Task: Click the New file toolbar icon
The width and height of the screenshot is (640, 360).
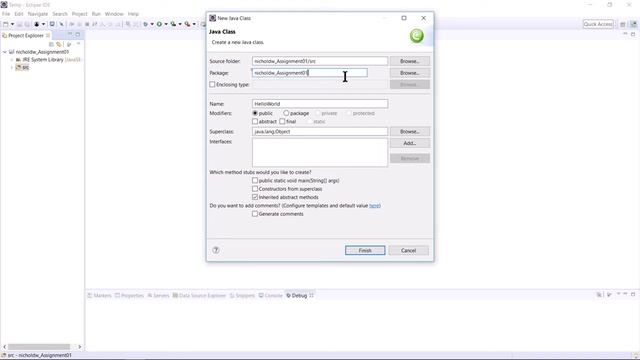Action: [5, 24]
